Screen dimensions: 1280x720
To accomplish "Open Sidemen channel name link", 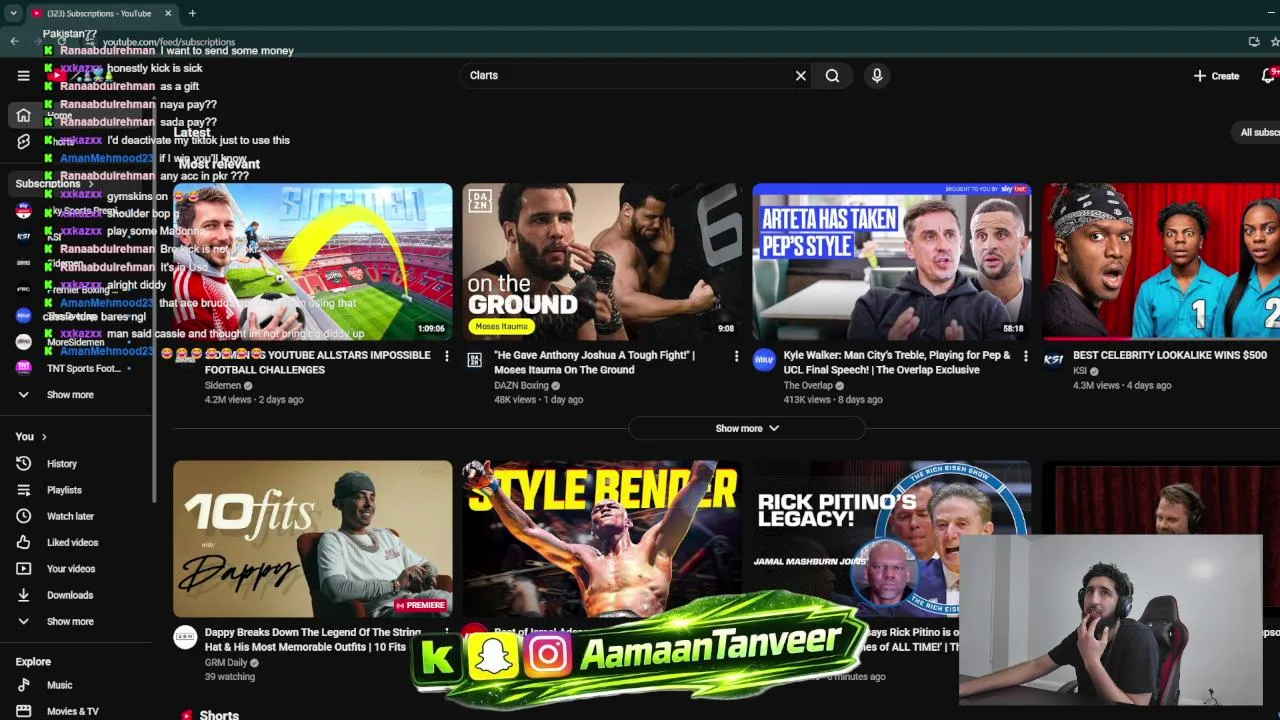I will click(223, 385).
